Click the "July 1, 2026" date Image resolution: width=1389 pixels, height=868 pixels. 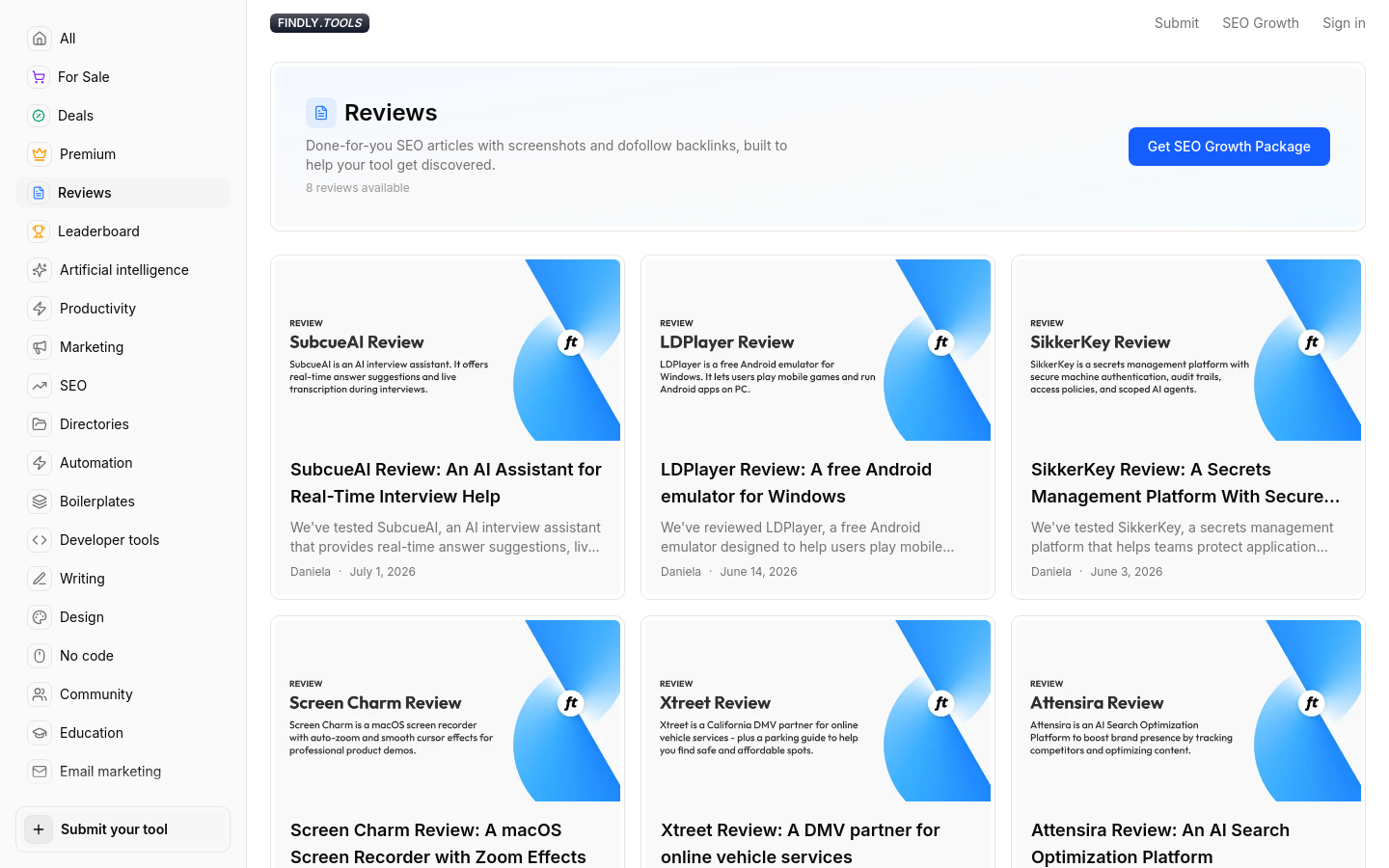pyautogui.click(x=383, y=572)
